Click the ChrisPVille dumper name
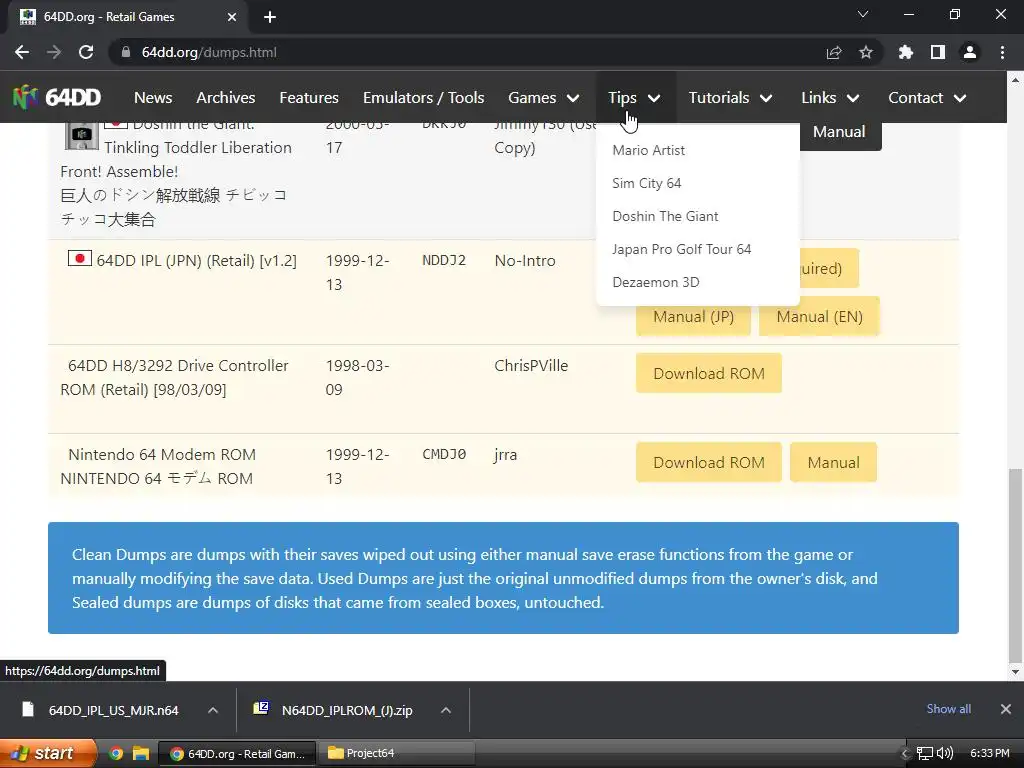This screenshot has width=1024, height=768. point(531,366)
